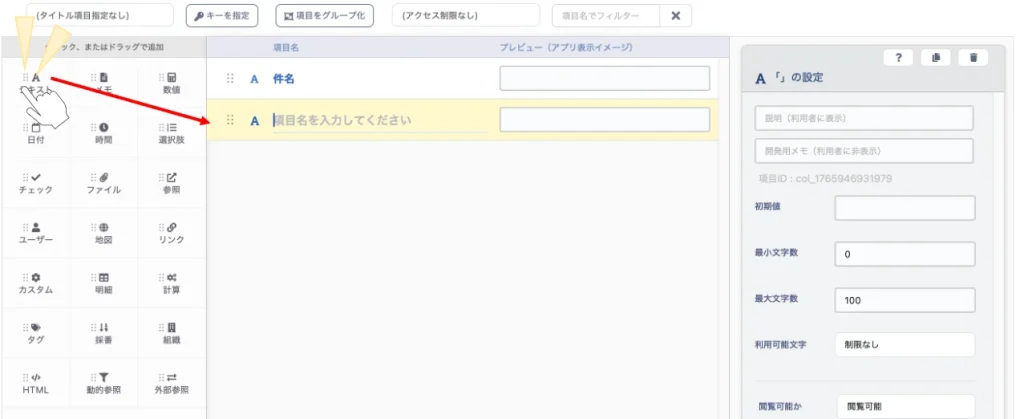Image resolution: width=1024 pixels, height=419 pixels.
Task: Add a 計算 (calculation) field
Action: coord(171,283)
